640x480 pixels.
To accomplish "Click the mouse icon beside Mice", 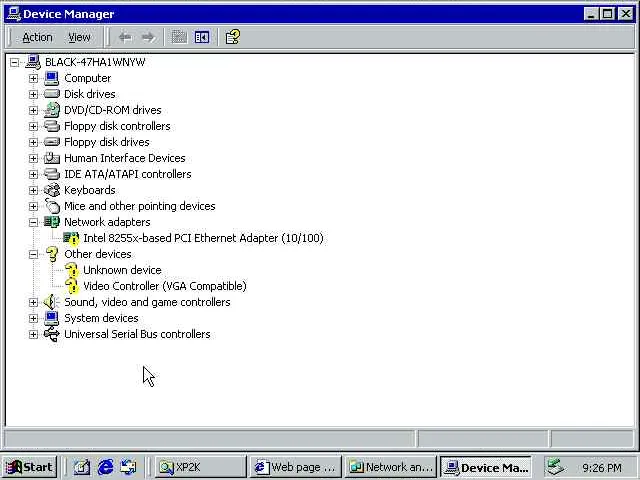I will (52, 206).
